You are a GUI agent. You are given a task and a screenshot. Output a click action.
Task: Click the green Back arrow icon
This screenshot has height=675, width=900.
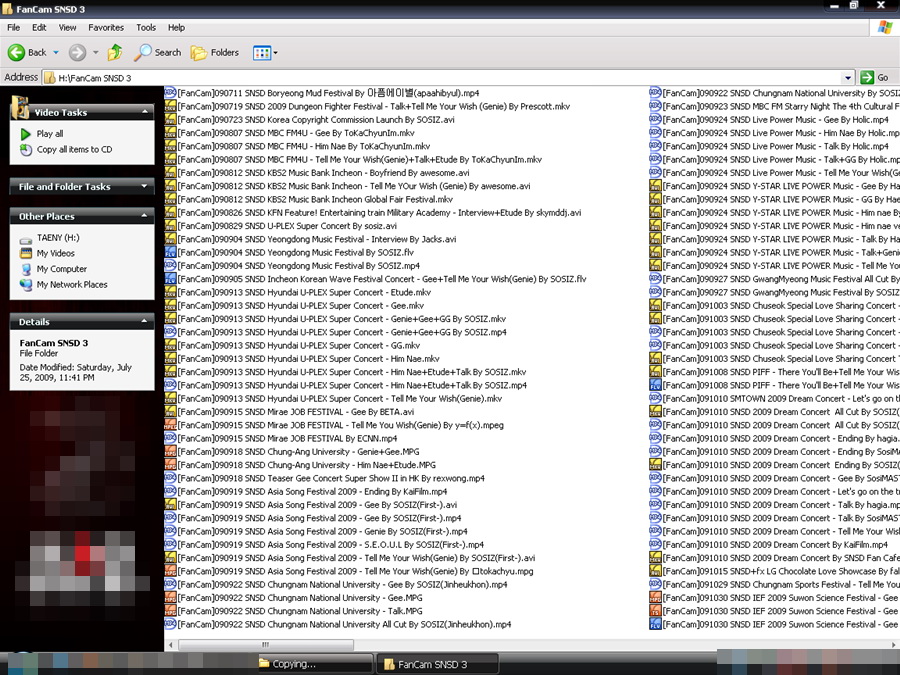pyautogui.click(x=16, y=52)
